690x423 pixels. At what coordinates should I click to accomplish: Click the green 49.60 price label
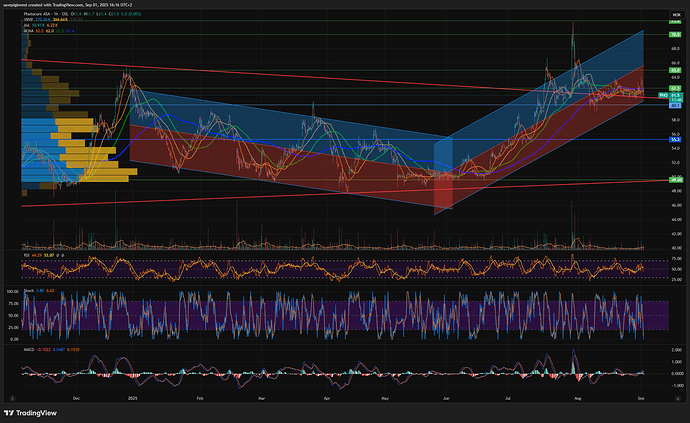point(676,180)
